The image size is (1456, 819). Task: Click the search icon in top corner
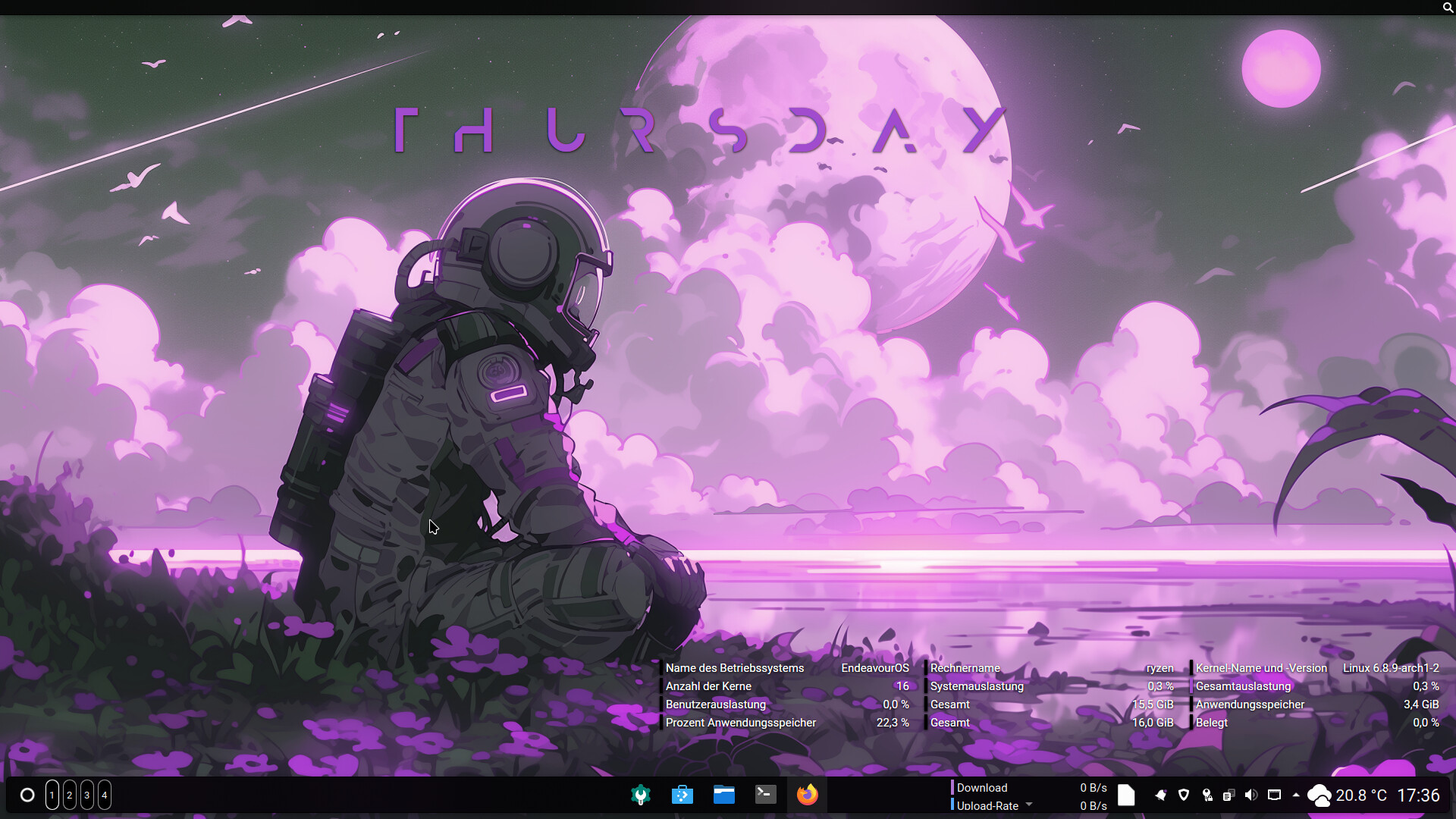coord(1447,8)
